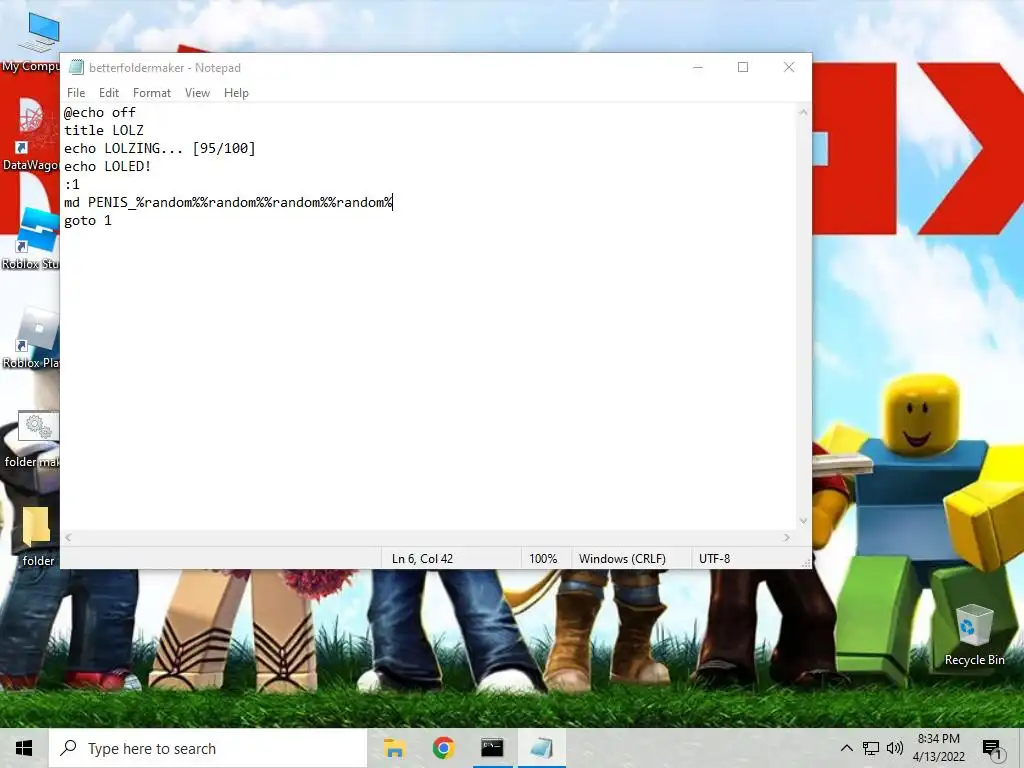Viewport: 1024px width, 768px height.
Task: Click the Notepad taskbar button
Action: coord(541,748)
